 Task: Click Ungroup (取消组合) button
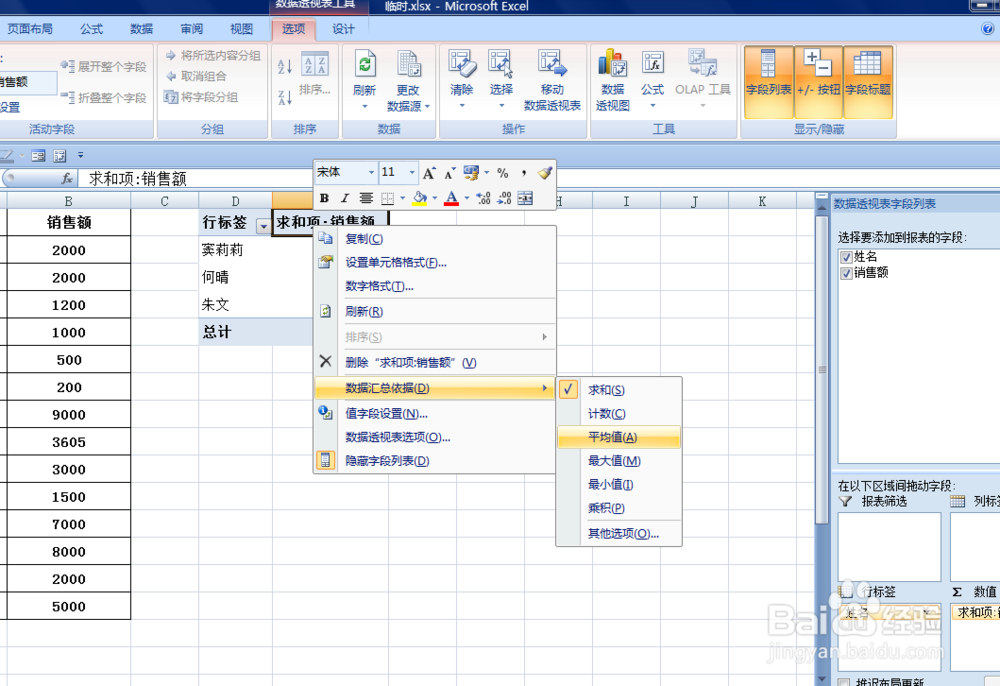tap(196, 77)
